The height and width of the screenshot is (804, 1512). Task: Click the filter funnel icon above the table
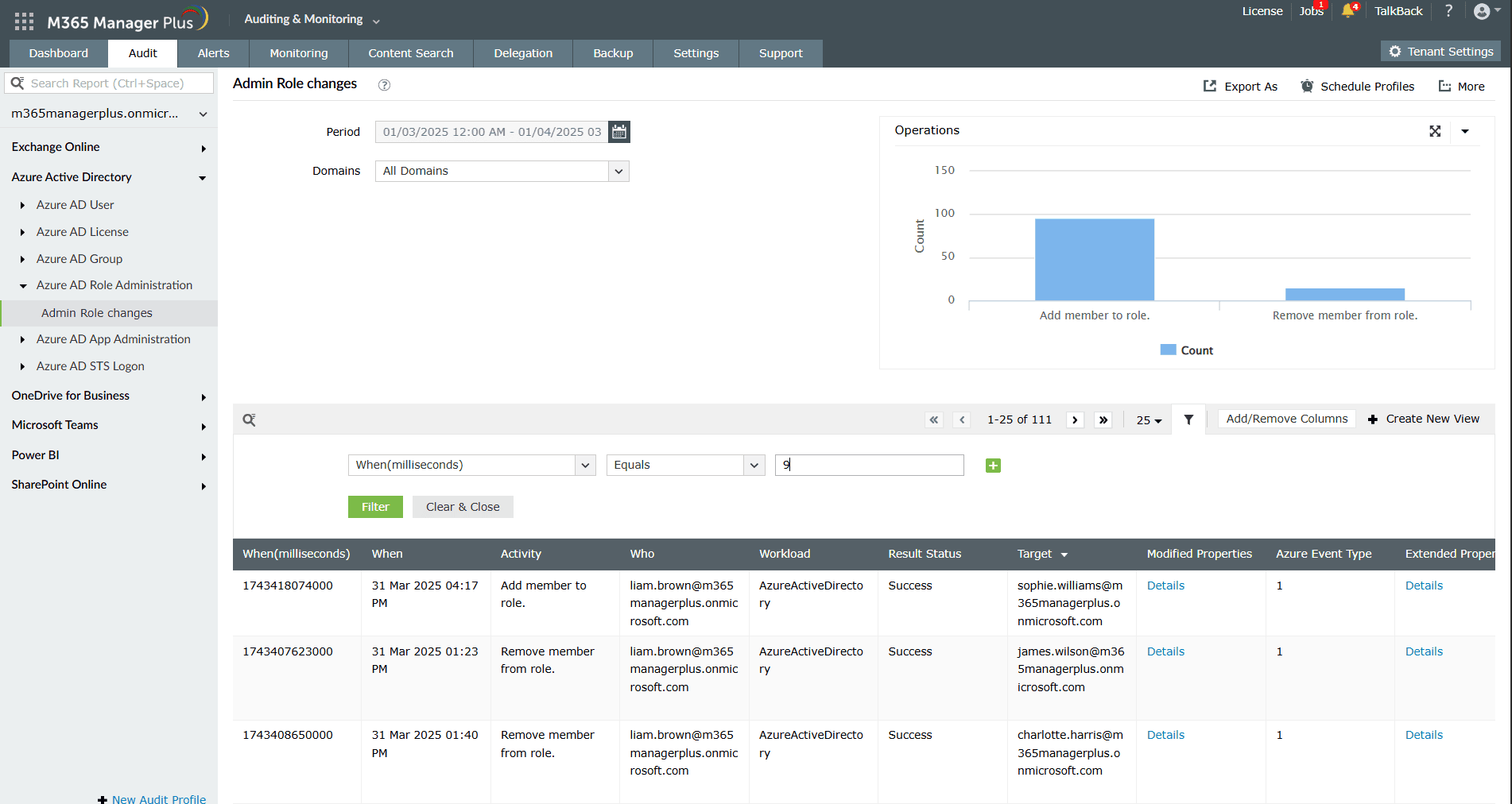(x=1188, y=419)
